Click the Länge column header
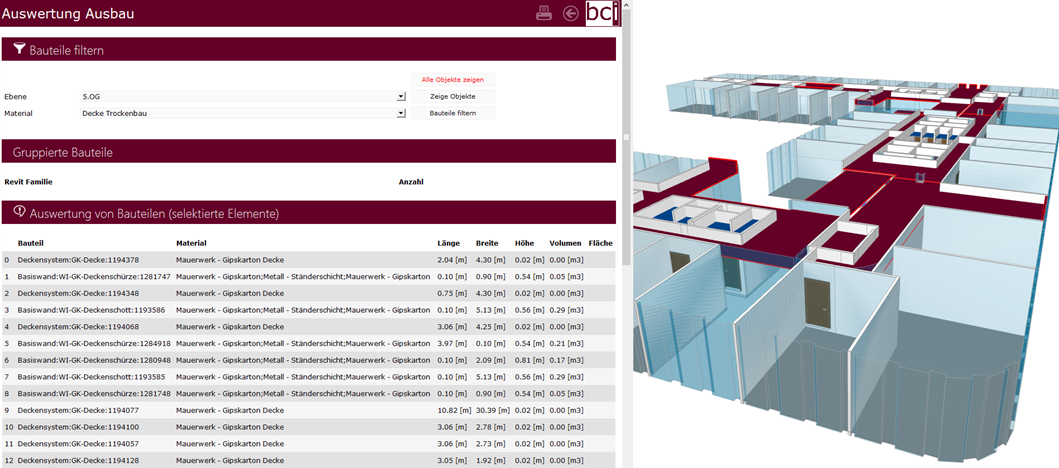The width and height of the screenshot is (1059, 468). [448, 242]
